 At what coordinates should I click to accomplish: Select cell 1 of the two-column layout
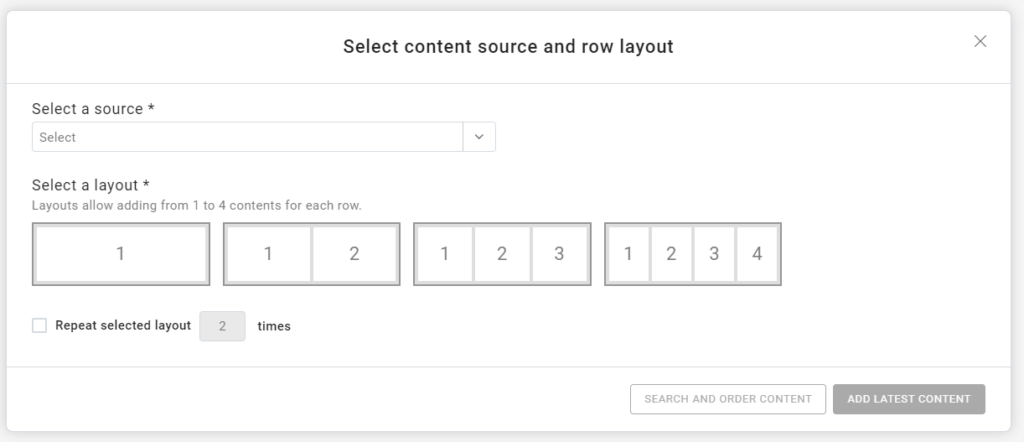tap(268, 254)
